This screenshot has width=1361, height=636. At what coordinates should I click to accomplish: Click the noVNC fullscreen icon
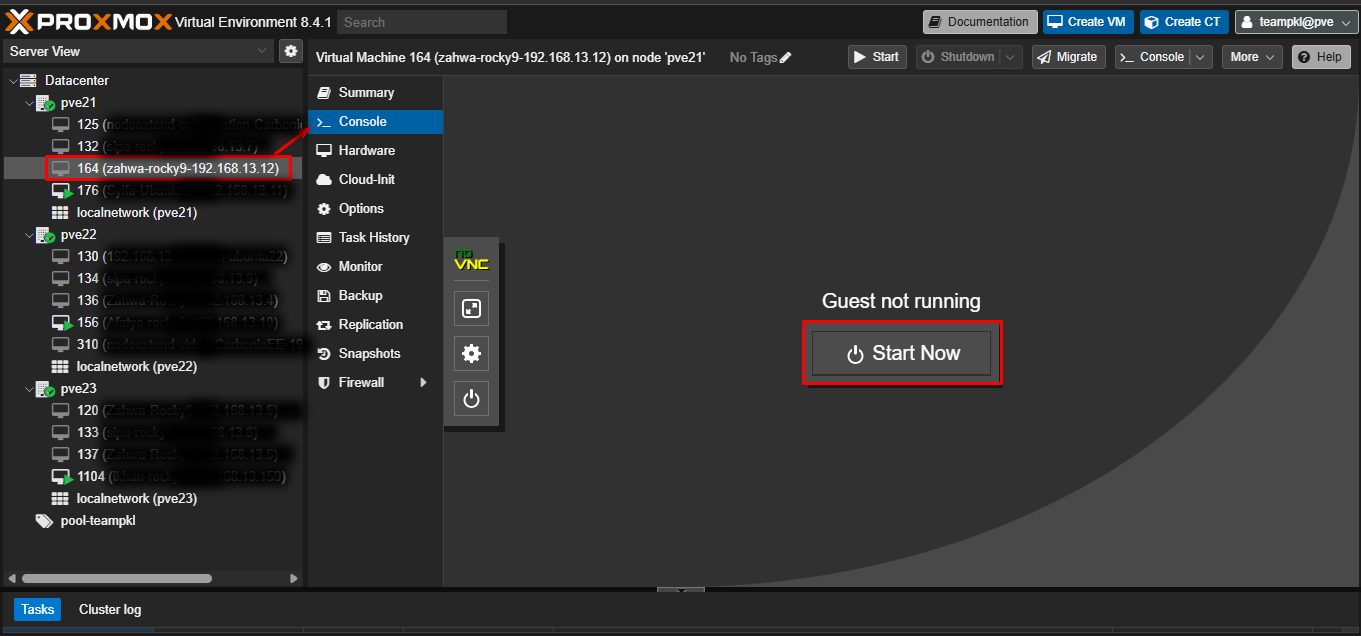point(471,309)
